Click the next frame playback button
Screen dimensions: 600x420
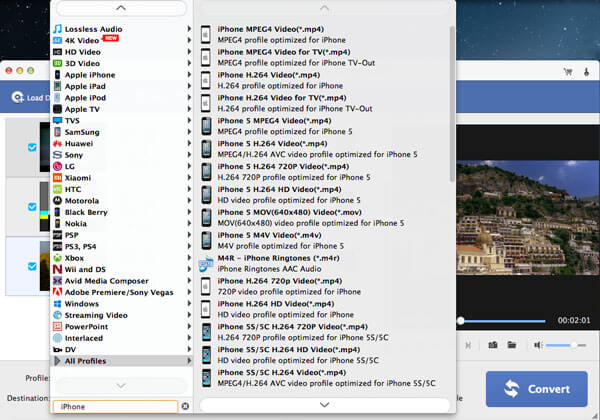pos(468,345)
